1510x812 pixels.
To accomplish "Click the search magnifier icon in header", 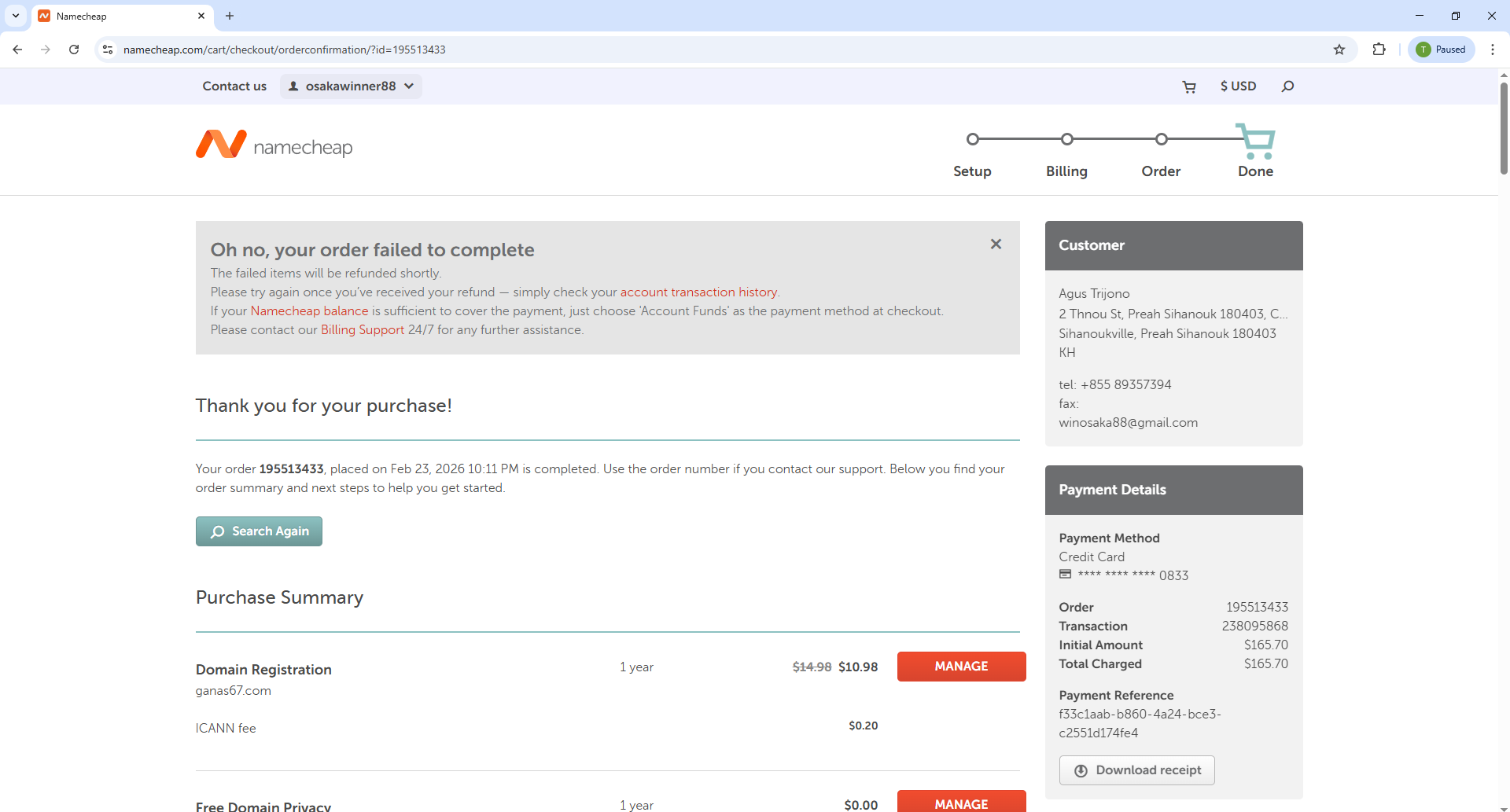I will click(x=1287, y=86).
